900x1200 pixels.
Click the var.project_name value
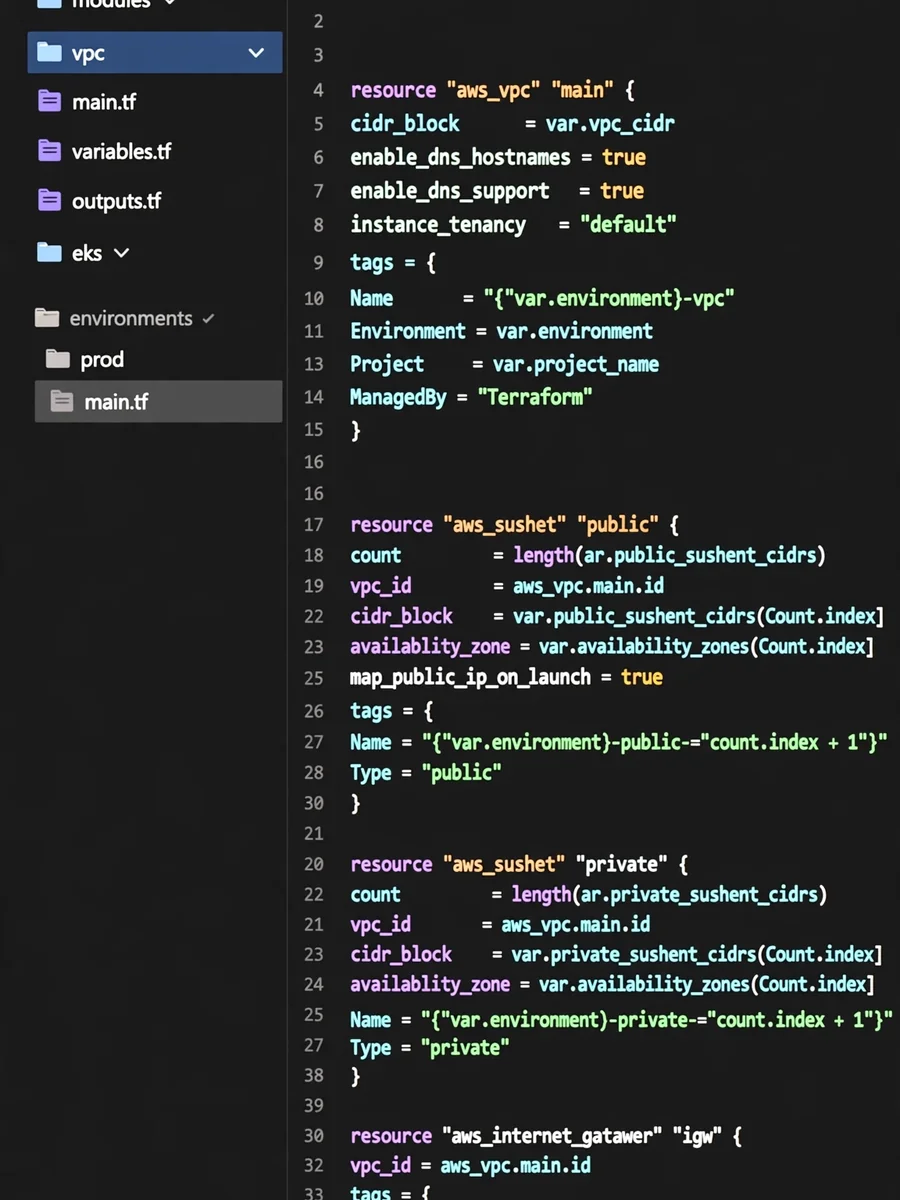point(576,364)
